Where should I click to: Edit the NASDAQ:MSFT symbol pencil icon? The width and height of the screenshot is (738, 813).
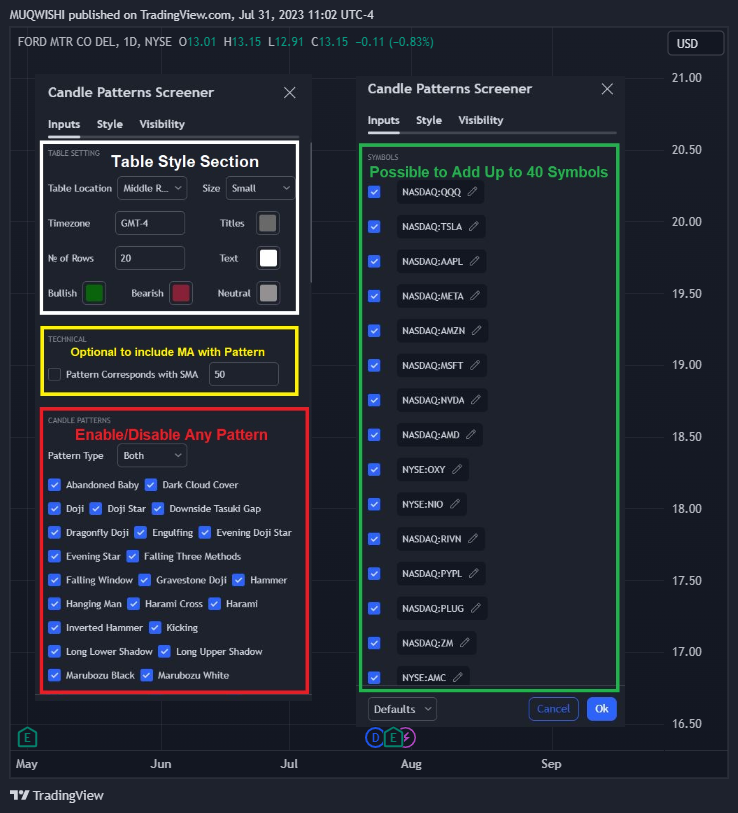point(475,366)
